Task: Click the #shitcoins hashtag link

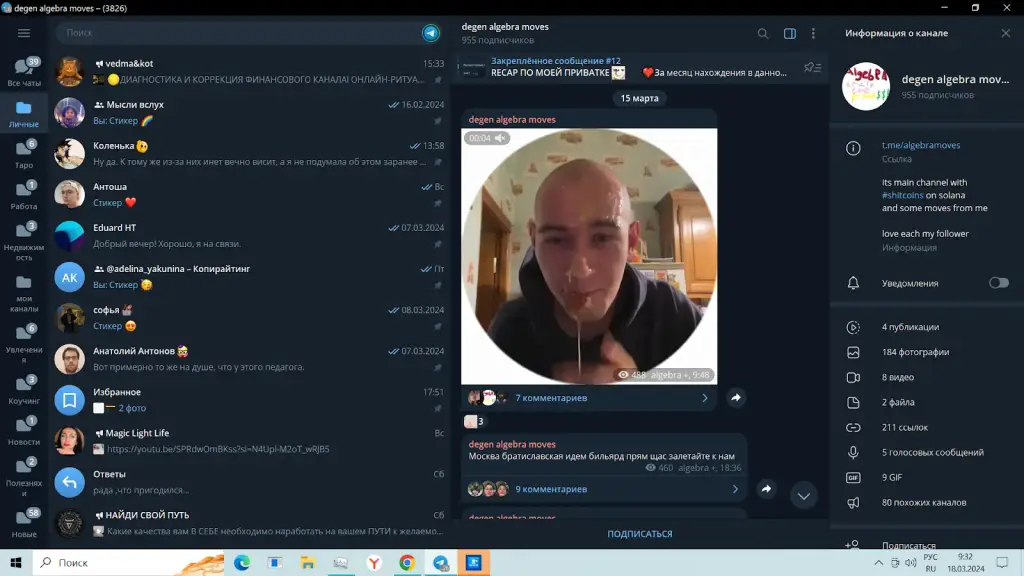Action: click(x=903, y=195)
